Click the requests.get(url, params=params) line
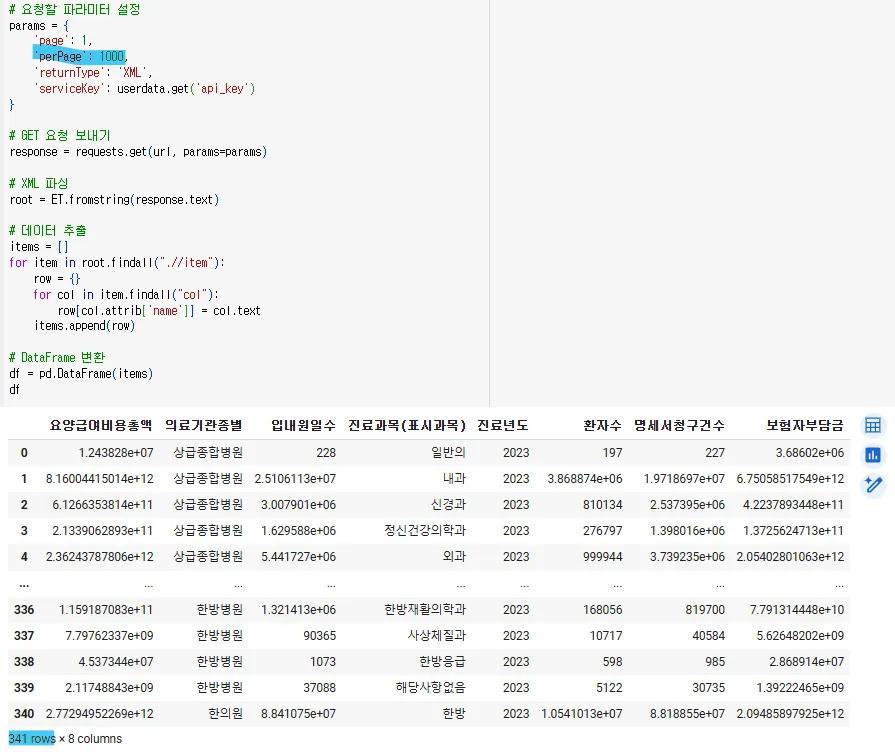The image size is (895, 752). 138,152
